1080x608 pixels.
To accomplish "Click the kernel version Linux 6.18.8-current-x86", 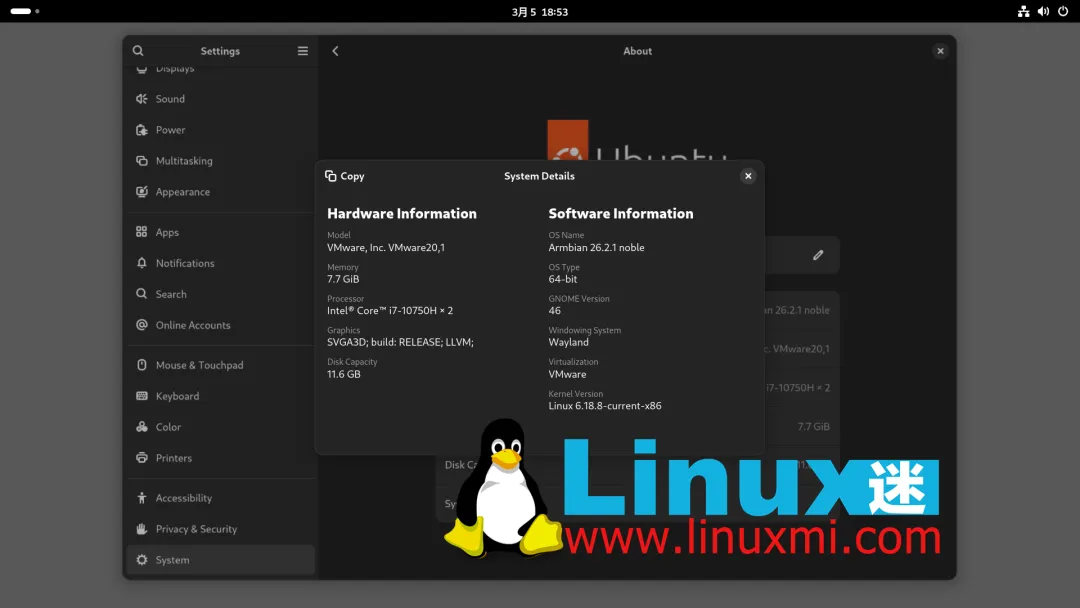I will tap(605, 406).
